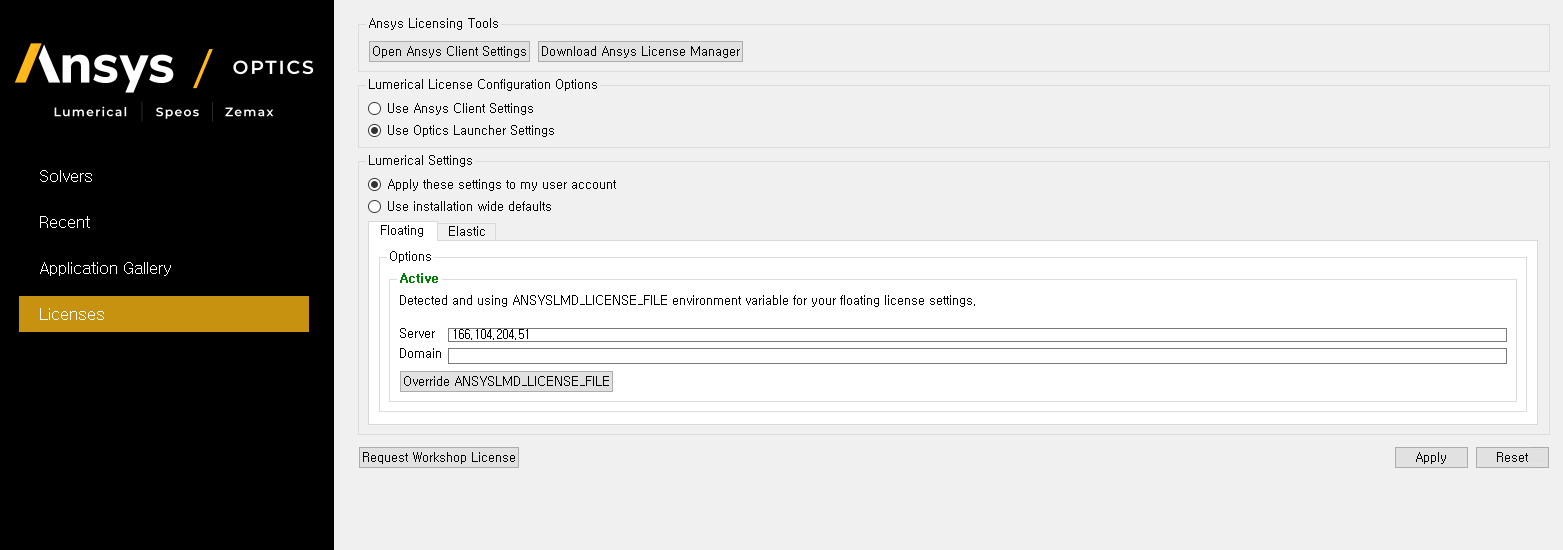
Task: Click the Lumerical label under the logo
Action: (91, 112)
